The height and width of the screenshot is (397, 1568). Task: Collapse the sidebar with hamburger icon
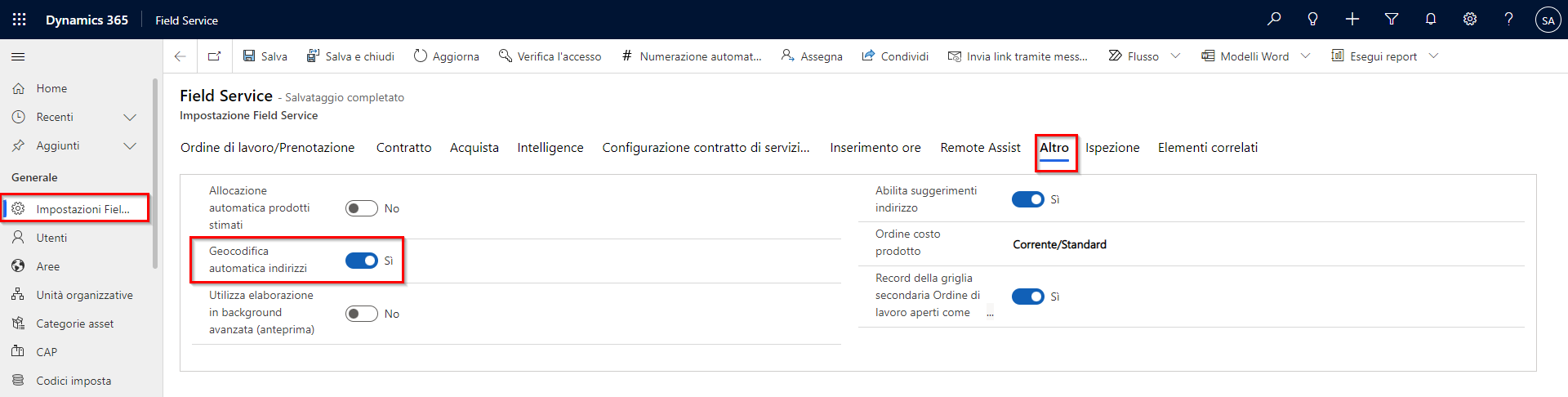pos(18,56)
